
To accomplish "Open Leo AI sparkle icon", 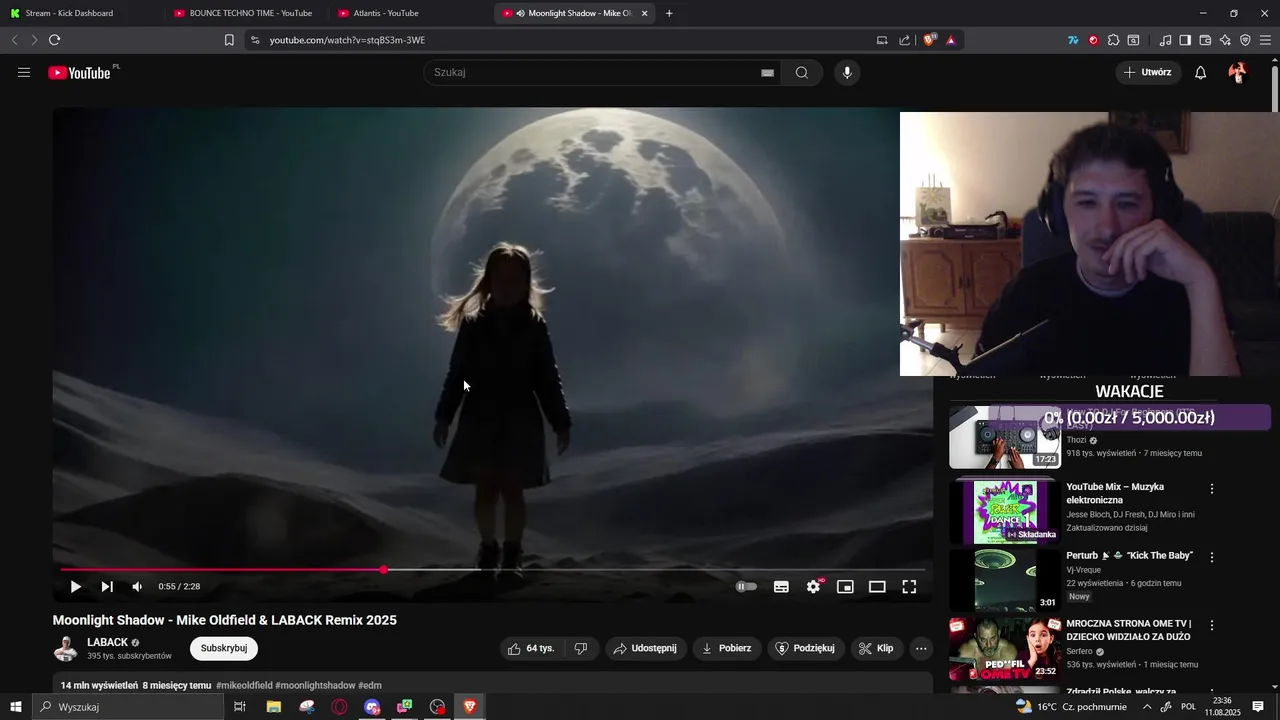I will [x=1225, y=40].
